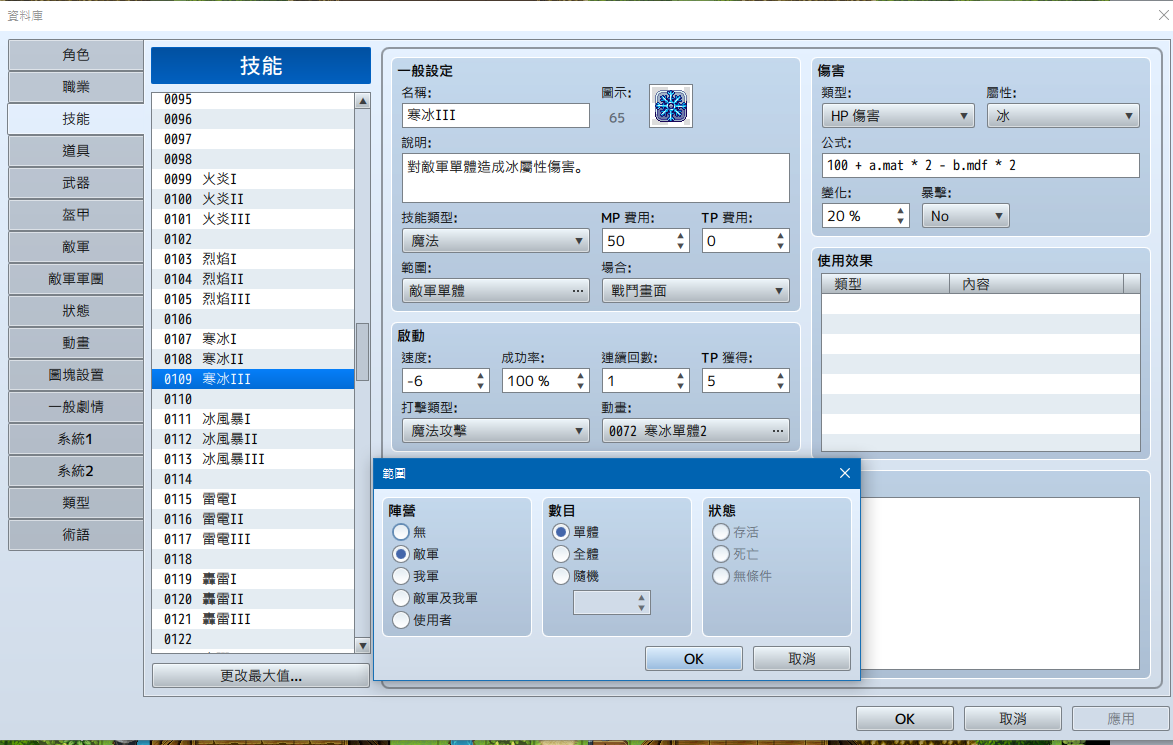
Task: Select the 無 faction radio button
Action: click(401, 532)
